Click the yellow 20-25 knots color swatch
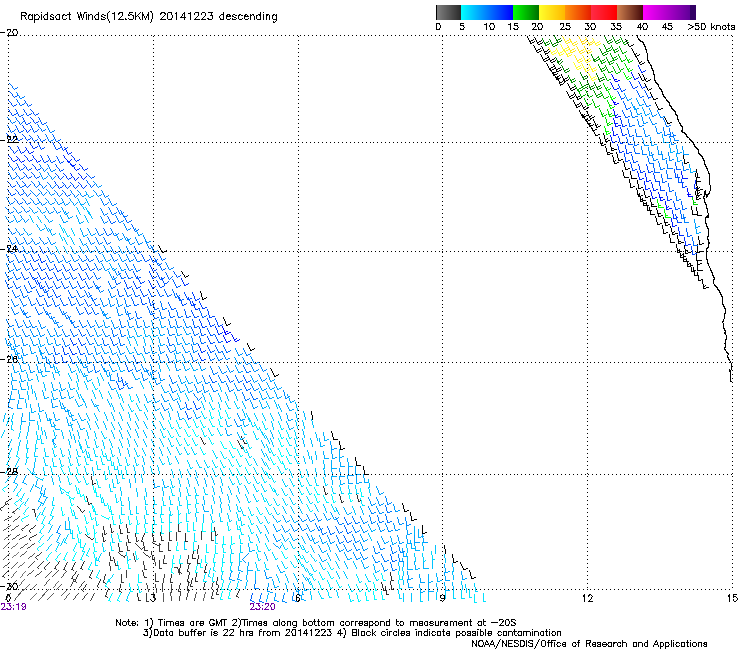The height and width of the screenshot is (650, 740). pyautogui.click(x=552, y=12)
